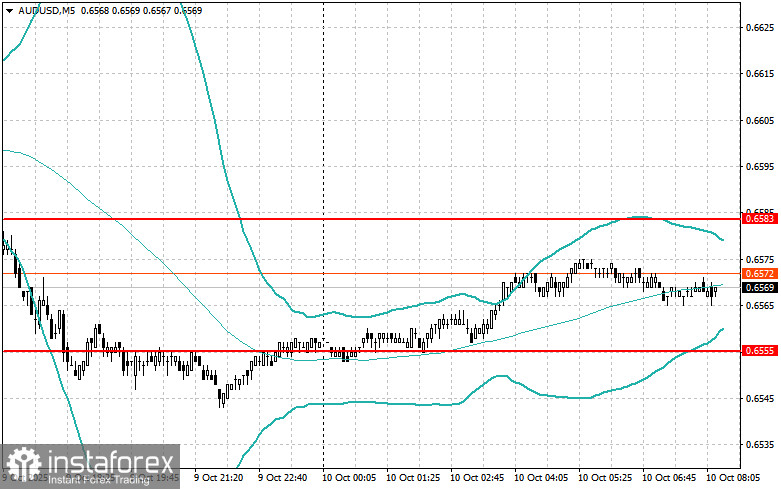Click the 0.6605 price axis value
This screenshot has height=489, width=781.
(760, 120)
